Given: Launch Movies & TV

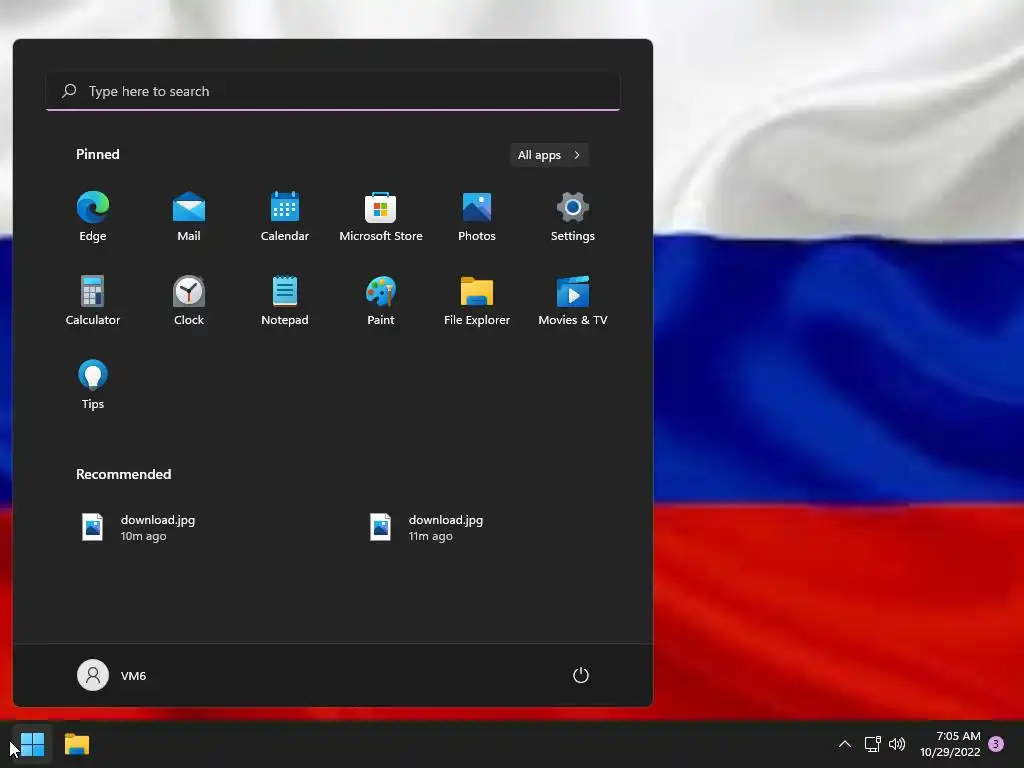Looking at the screenshot, I should point(573,301).
